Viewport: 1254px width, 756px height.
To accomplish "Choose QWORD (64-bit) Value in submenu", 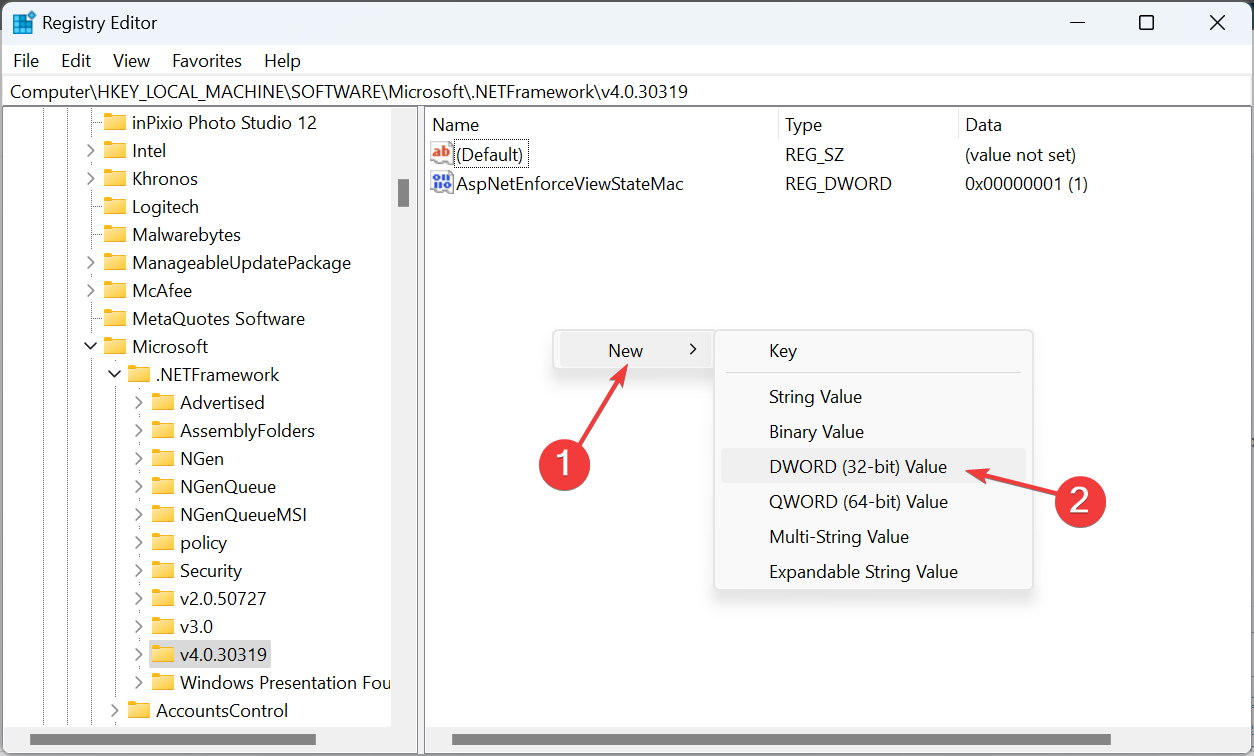I will coord(873,501).
